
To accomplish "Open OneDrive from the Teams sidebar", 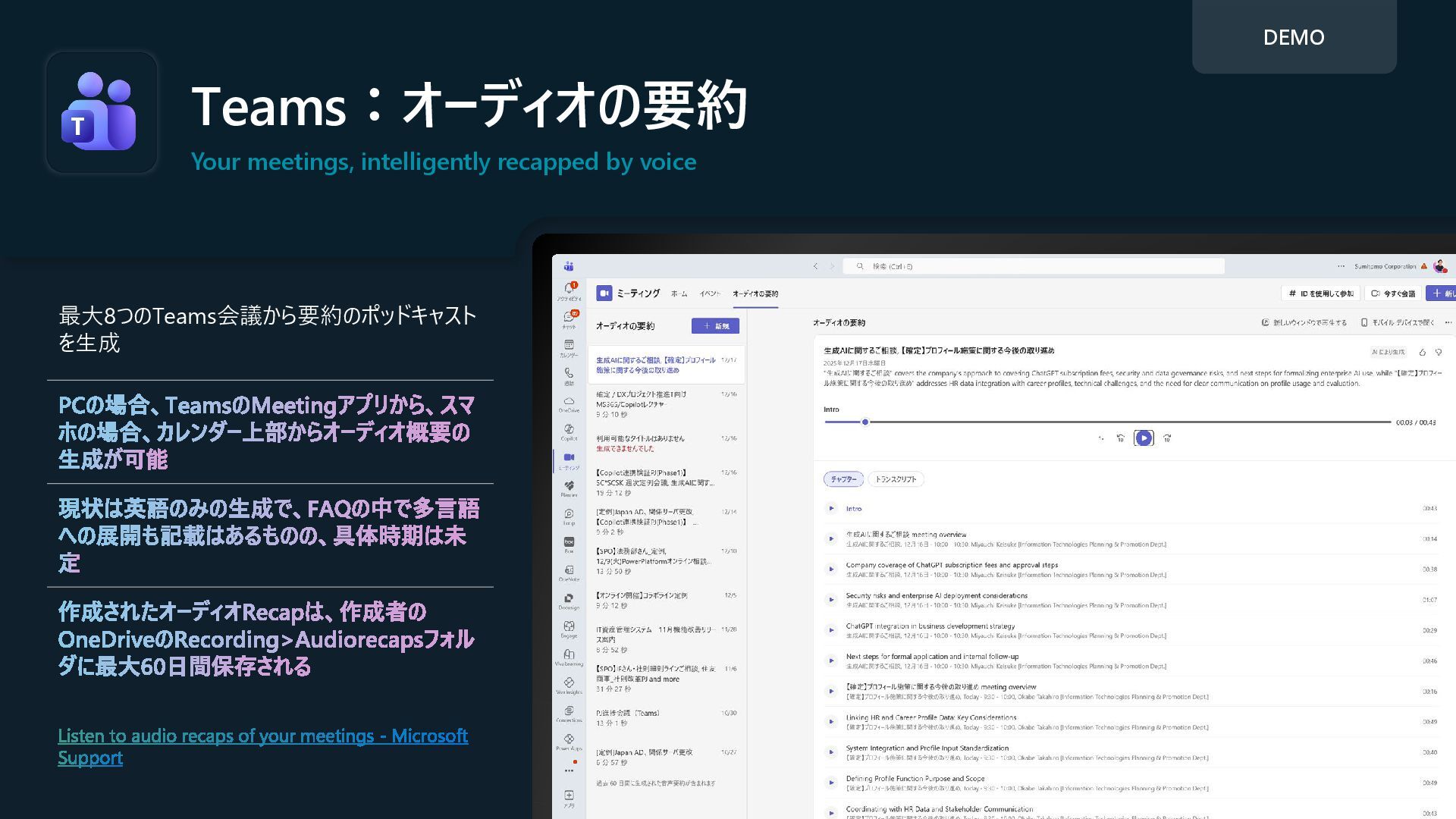I will click(x=569, y=402).
